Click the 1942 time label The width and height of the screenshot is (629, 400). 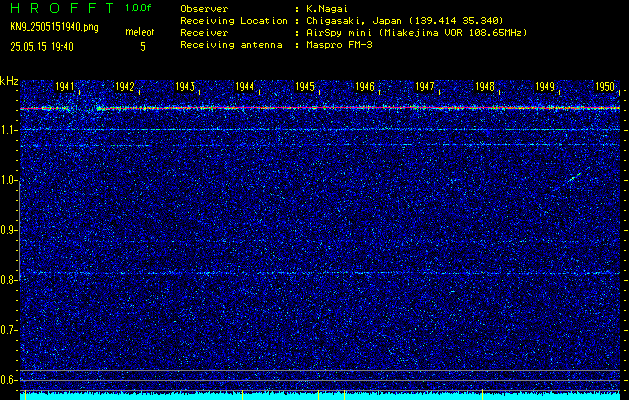[x=124, y=87]
